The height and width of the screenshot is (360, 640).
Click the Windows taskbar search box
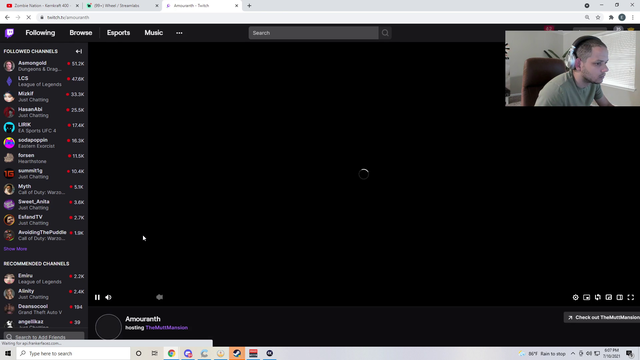pyautogui.click(x=73, y=353)
